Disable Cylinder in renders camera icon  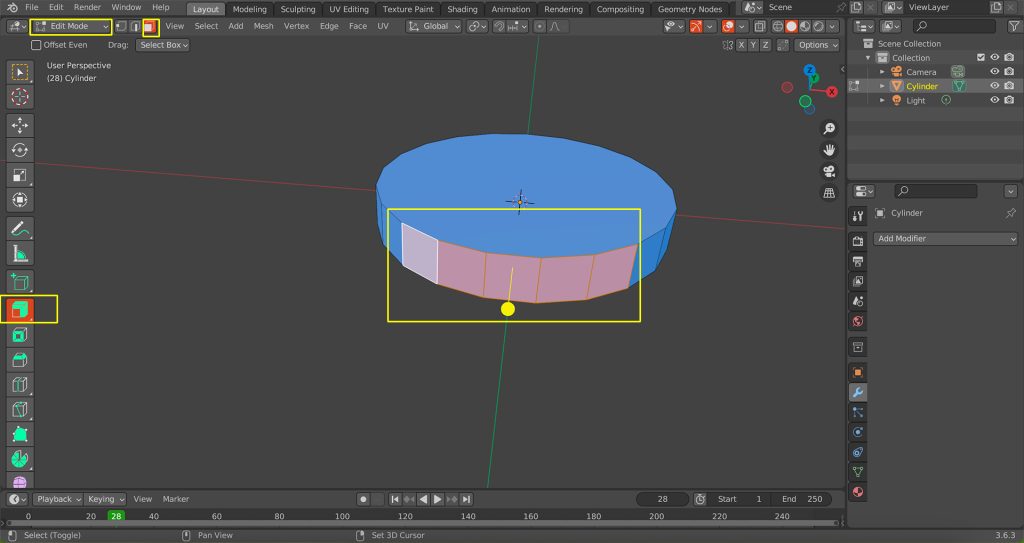(1010, 86)
